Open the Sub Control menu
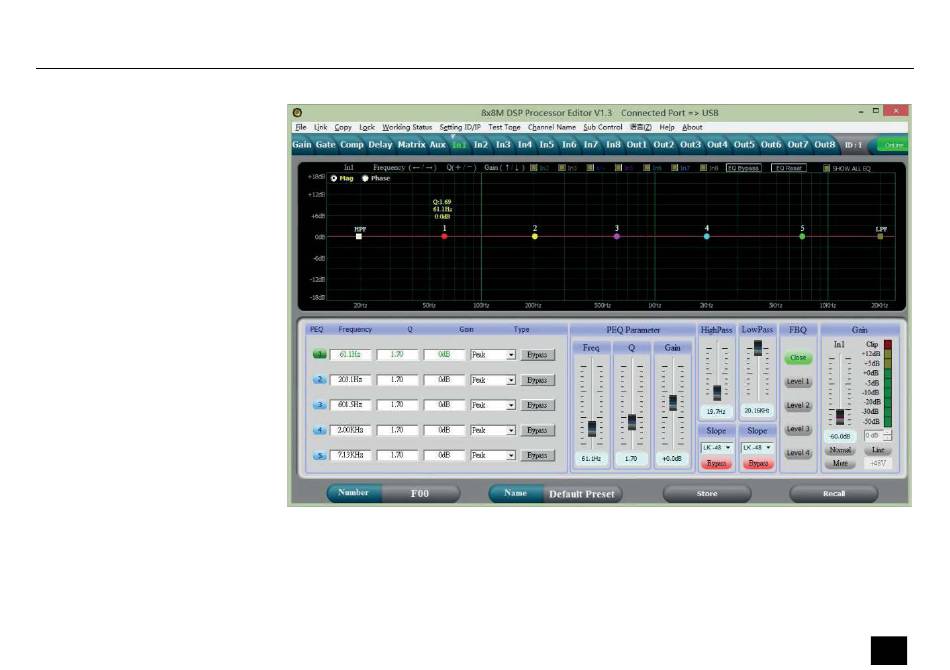950x670 pixels. (603, 127)
